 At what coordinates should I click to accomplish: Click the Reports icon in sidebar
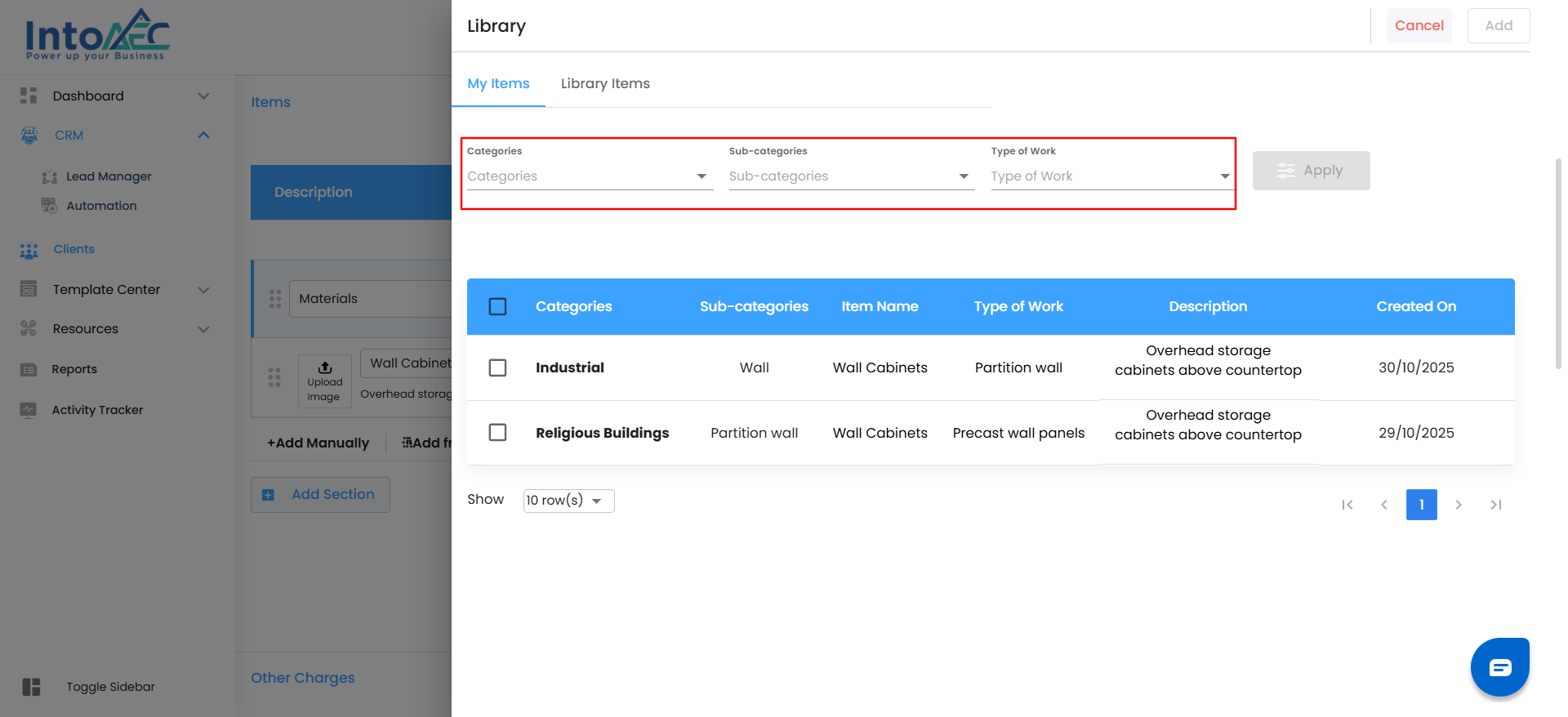point(29,370)
